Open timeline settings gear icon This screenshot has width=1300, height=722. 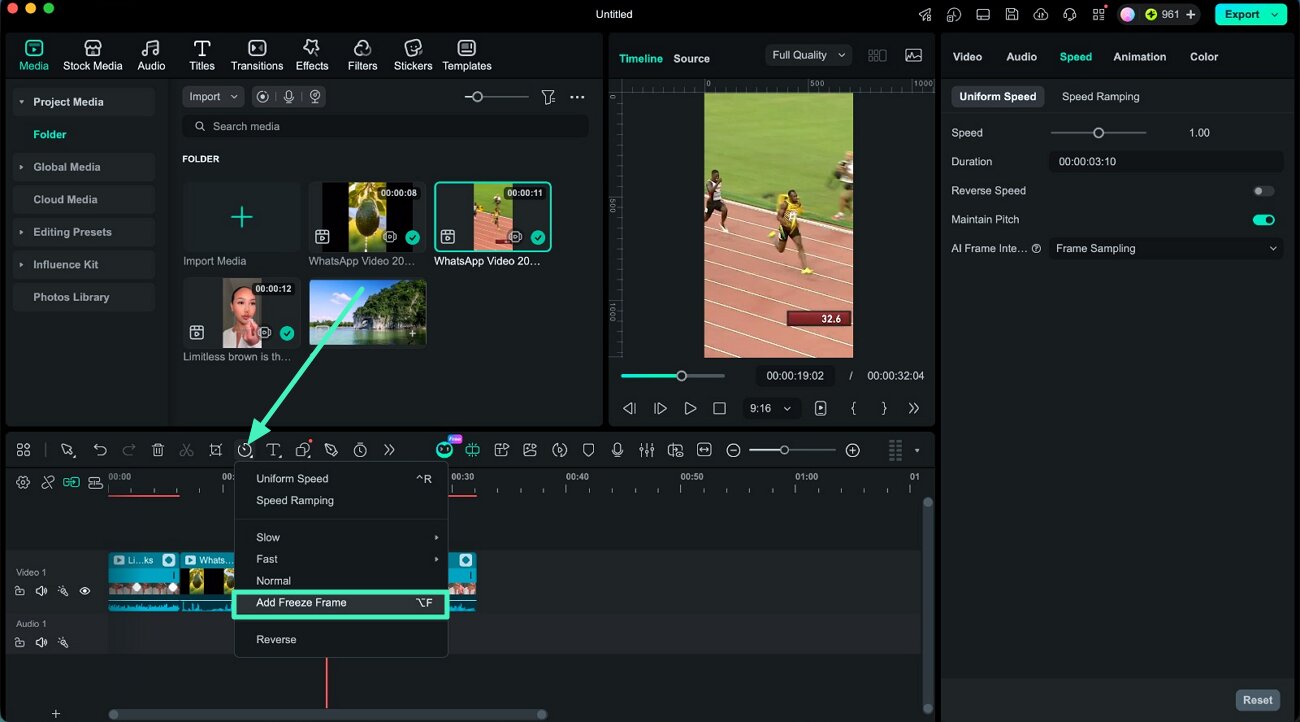pyautogui.click(x=23, y=482)
